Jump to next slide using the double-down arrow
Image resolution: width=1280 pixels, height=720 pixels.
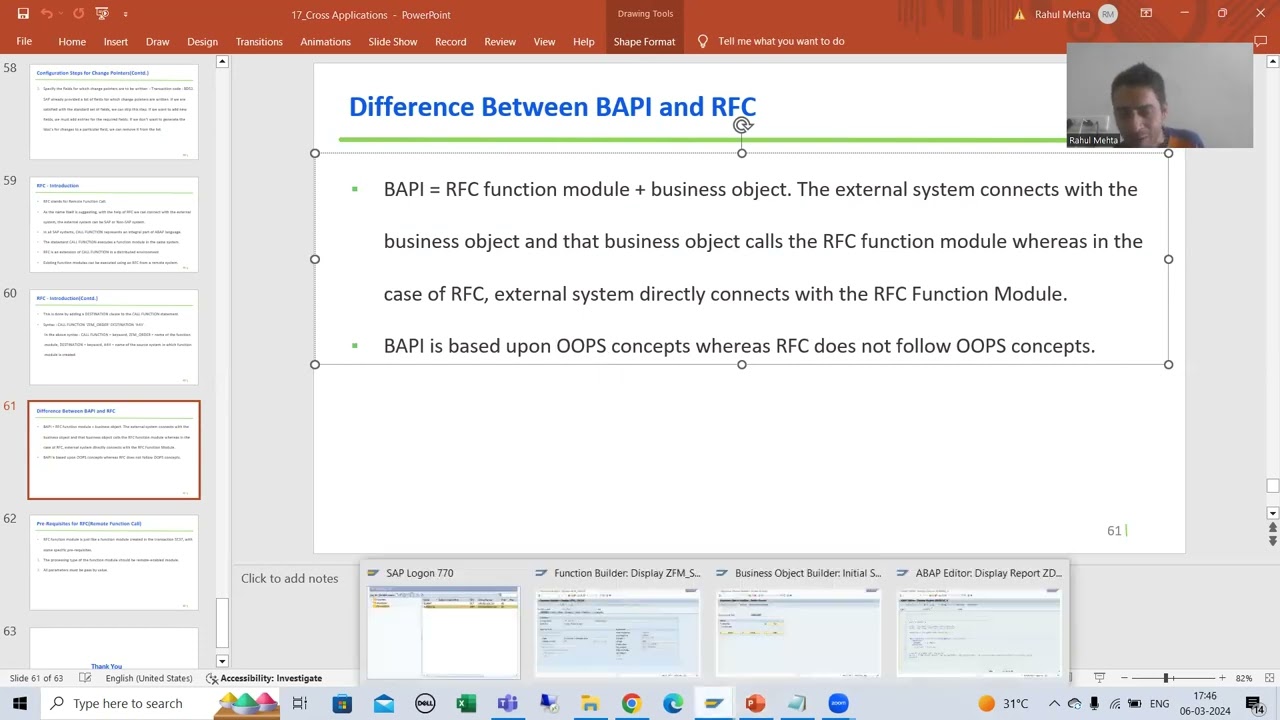click(x=1272, y=541)
